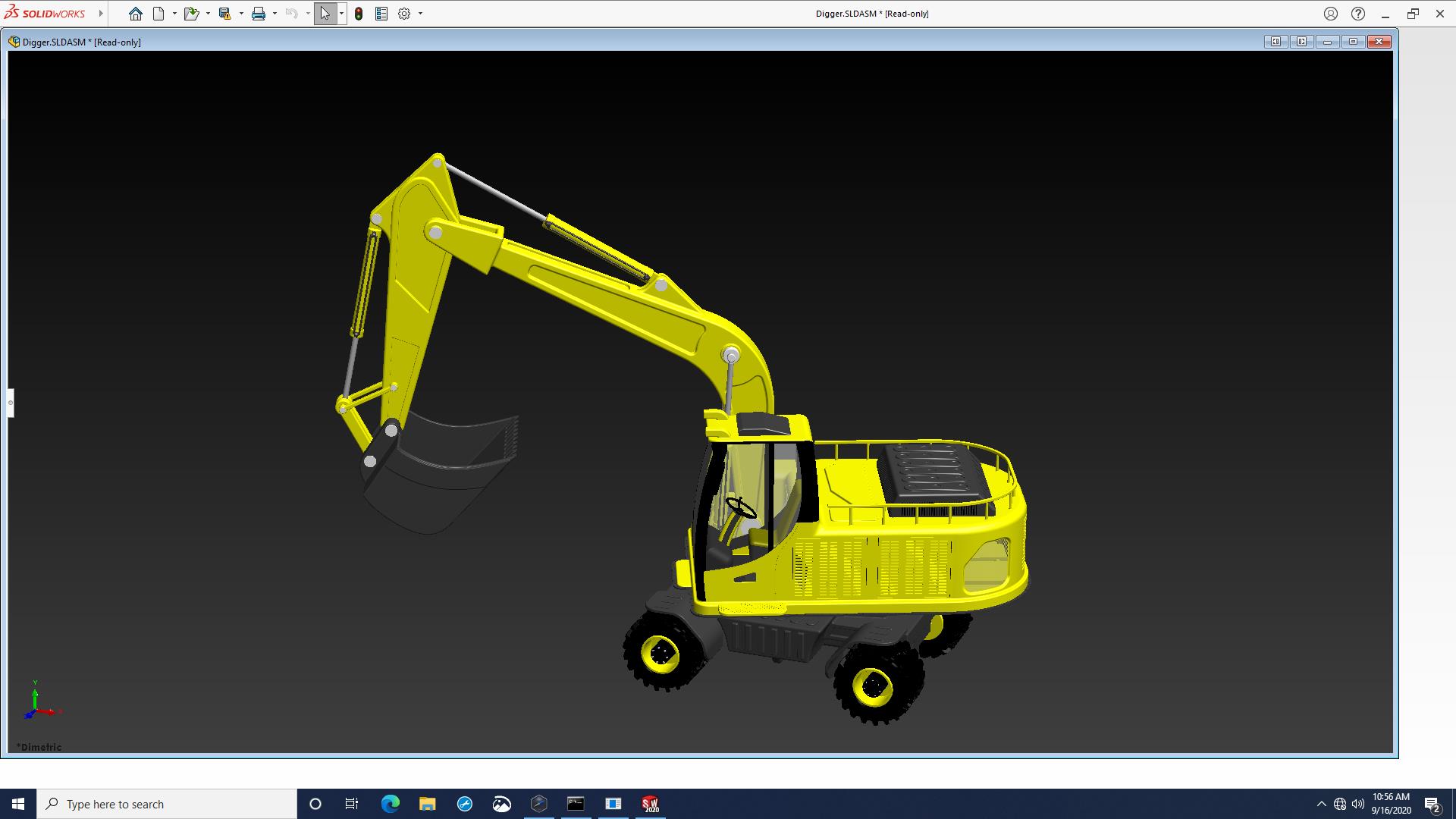This screenshot has height=819, width=1456.
Task: Click the Rebuild traffic light icon
Action: tap(359, 14)
